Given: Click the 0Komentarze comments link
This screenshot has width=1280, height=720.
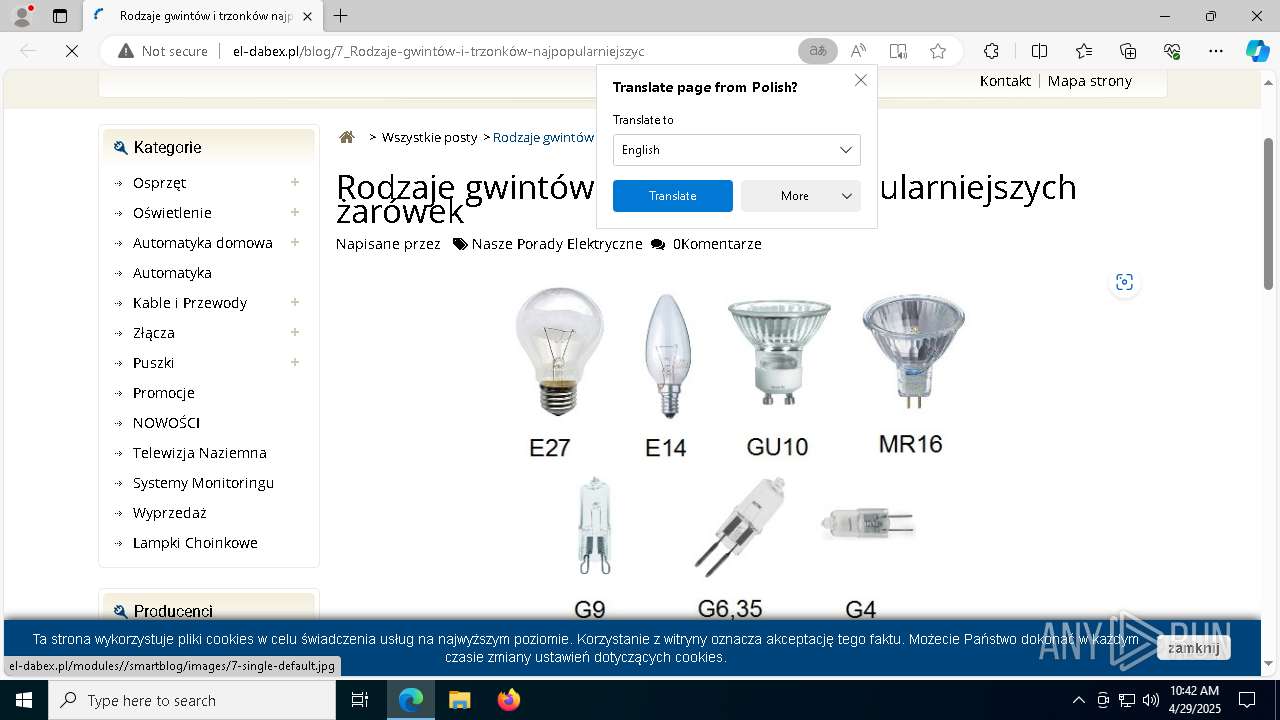Looking at the screenshot, I should tap(717, 244).
